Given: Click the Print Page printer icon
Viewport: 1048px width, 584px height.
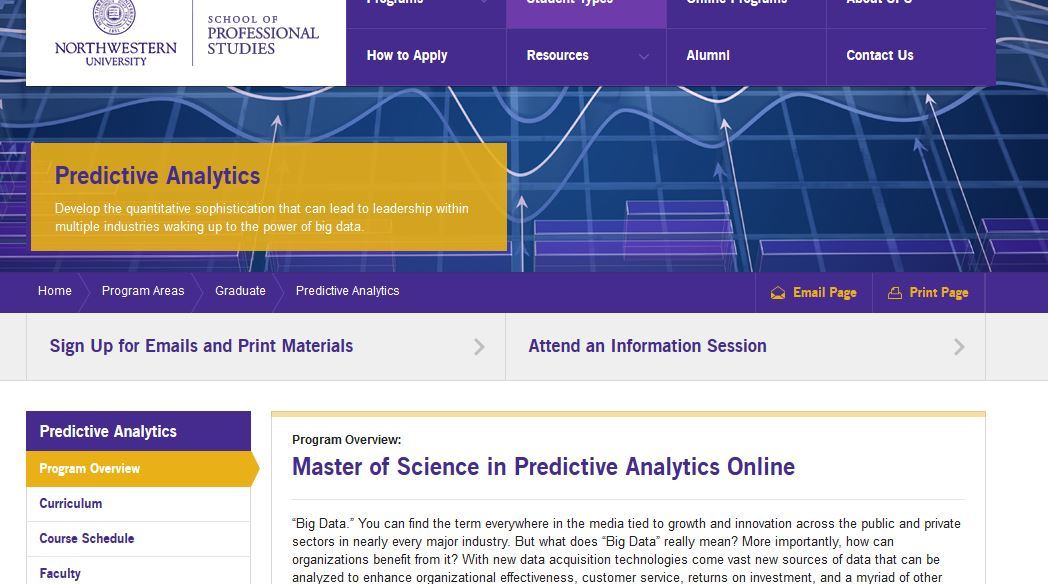Looking at the screenshot, I should (x=894, y=293).
